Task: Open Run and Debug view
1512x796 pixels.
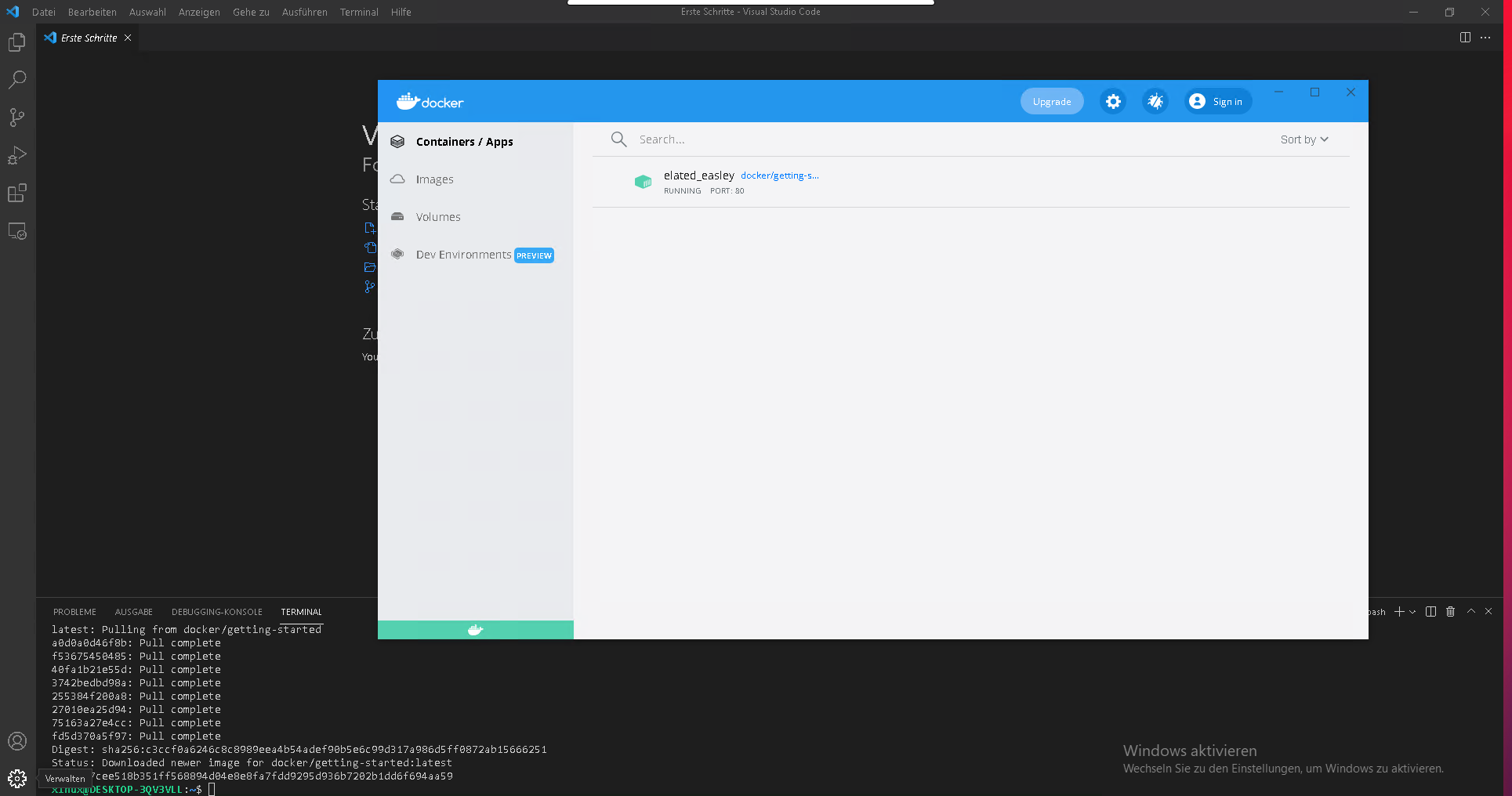Action: point(17,155)
